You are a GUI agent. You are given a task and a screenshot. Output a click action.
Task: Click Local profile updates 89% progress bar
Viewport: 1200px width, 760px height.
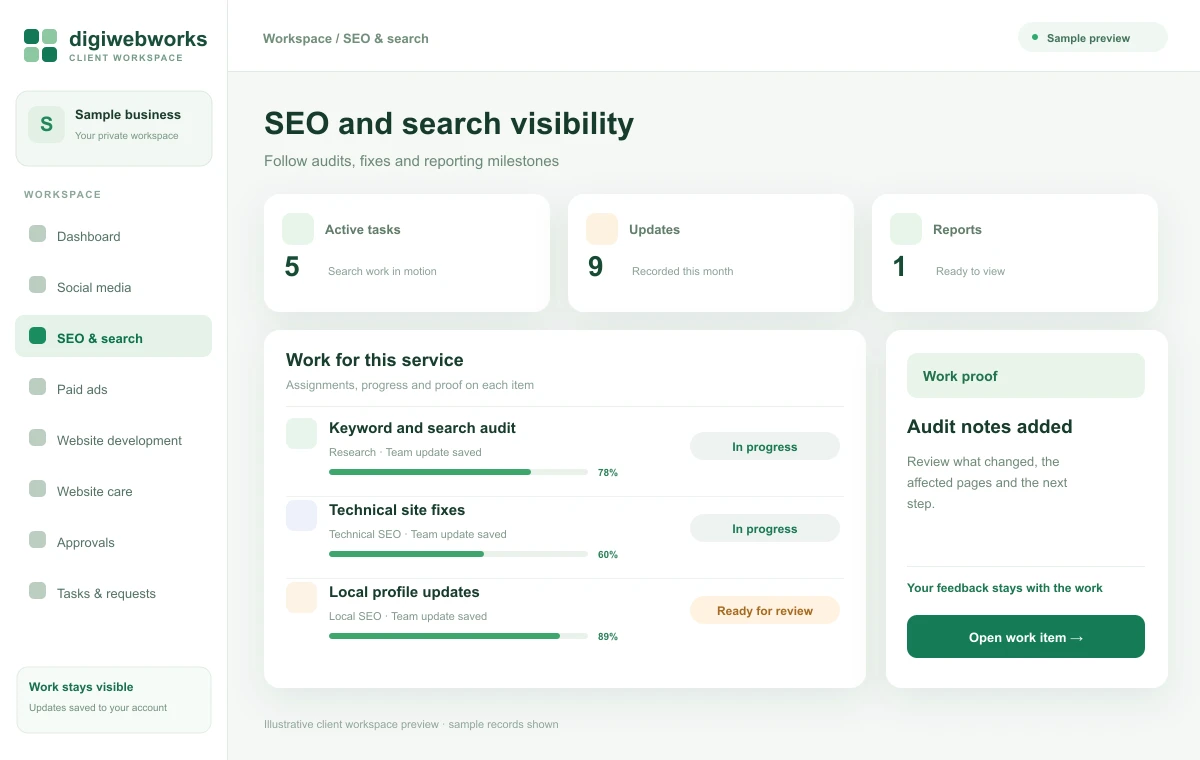click(x=458, y=636)
